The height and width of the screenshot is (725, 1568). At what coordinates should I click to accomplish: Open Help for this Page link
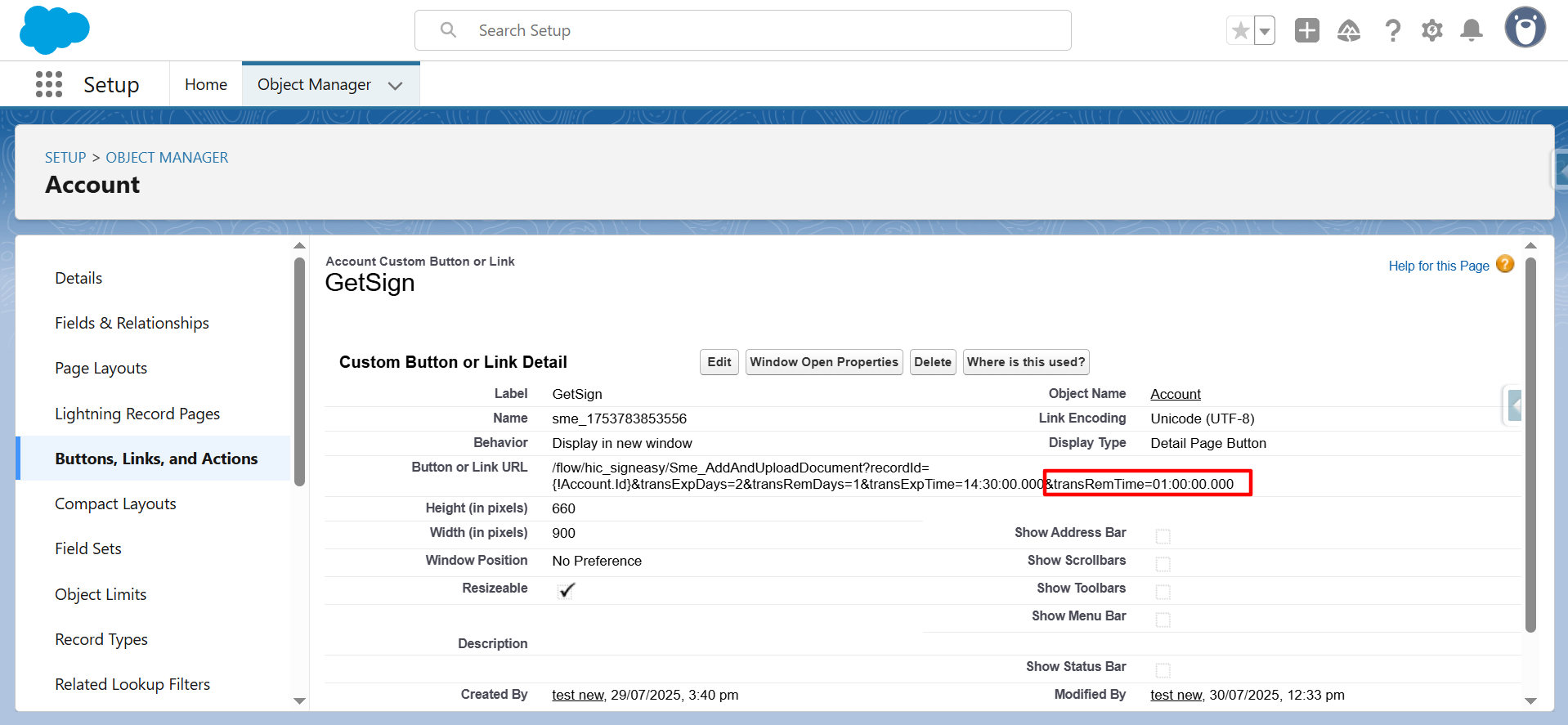pos(1439,266)
